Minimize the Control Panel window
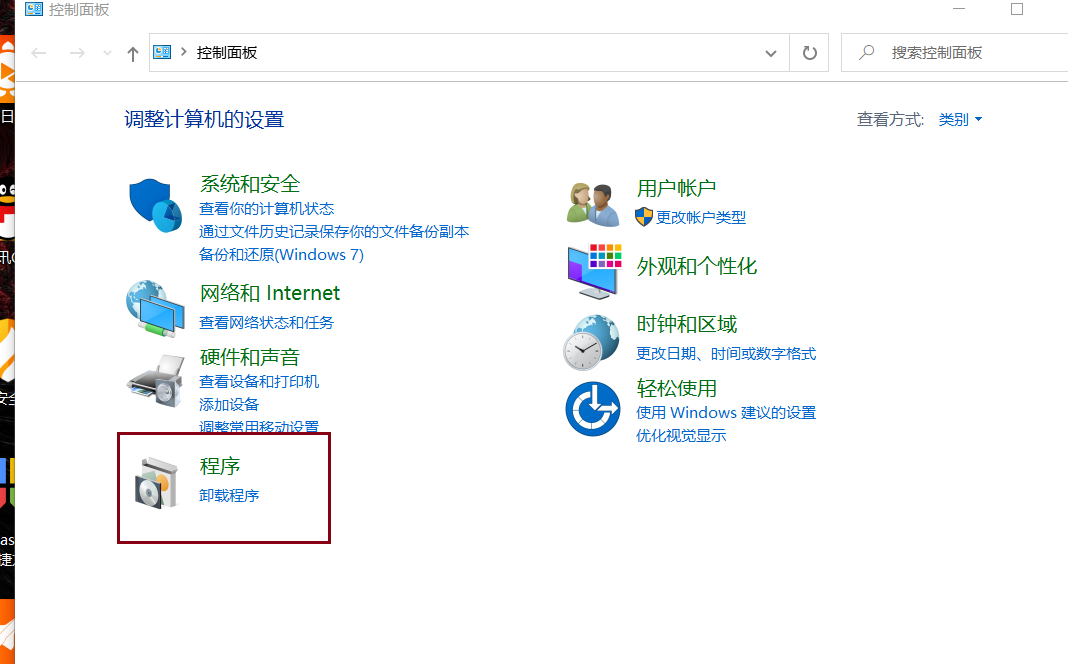The image size is (1068, 664). pos(959,9)
